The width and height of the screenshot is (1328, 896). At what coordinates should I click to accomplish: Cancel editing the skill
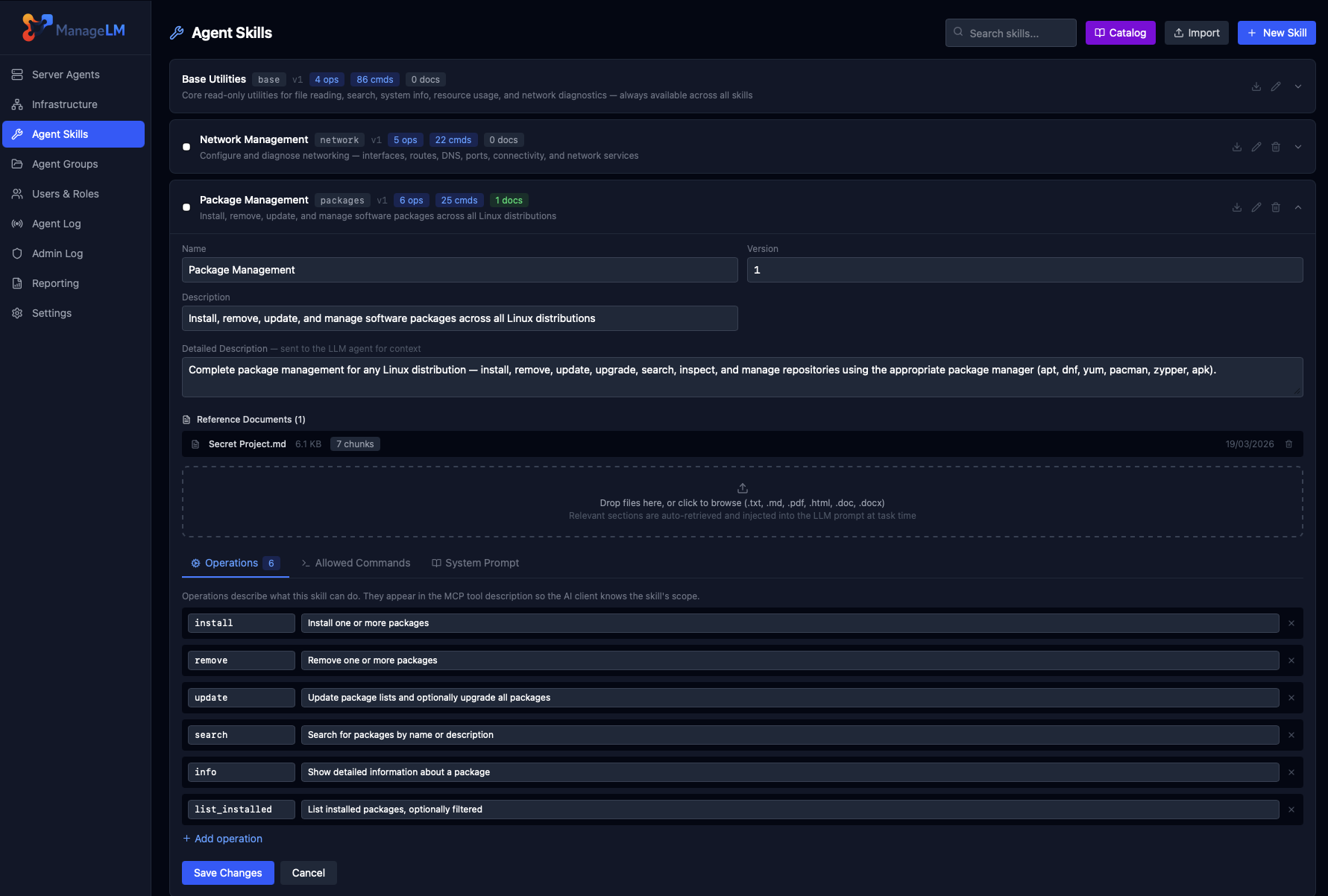308,873
